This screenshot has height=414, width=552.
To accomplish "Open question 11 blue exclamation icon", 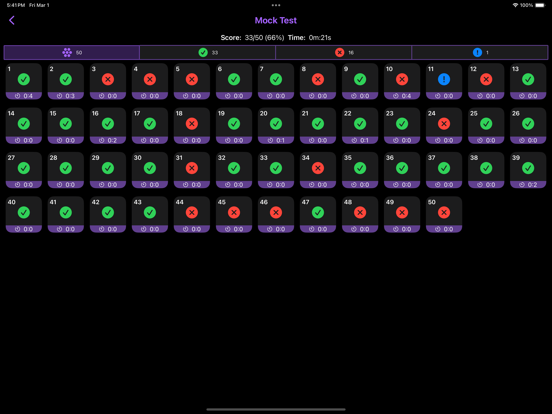I will point(444,79).
